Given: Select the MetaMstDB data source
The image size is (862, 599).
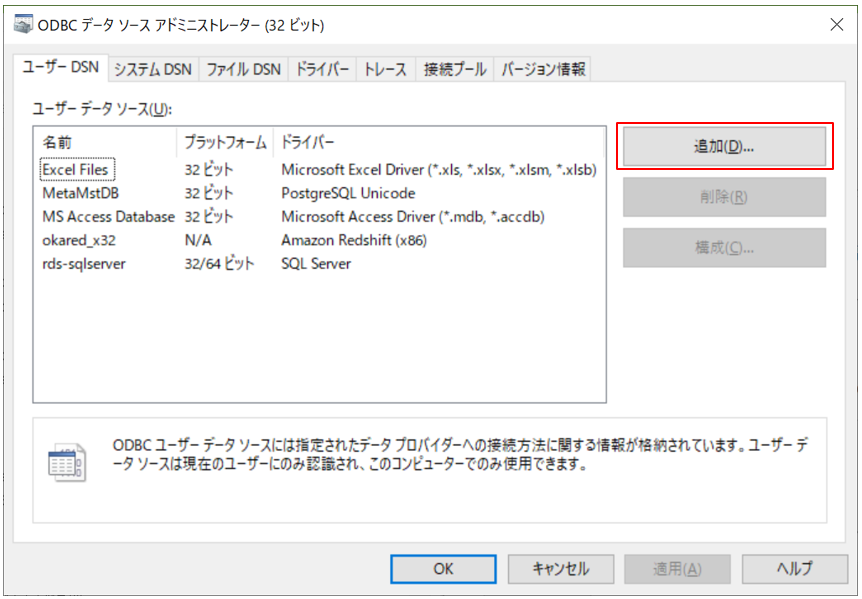Looking at the screenshot, I should pyautogui.click(x=80, y=193).
